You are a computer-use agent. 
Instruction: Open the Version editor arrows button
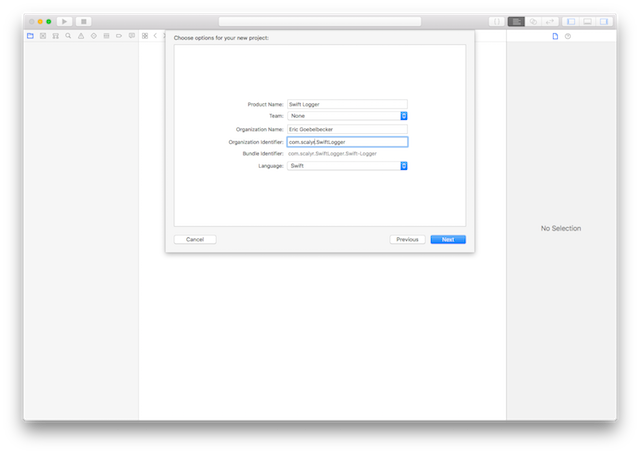(x=549, y=21)
